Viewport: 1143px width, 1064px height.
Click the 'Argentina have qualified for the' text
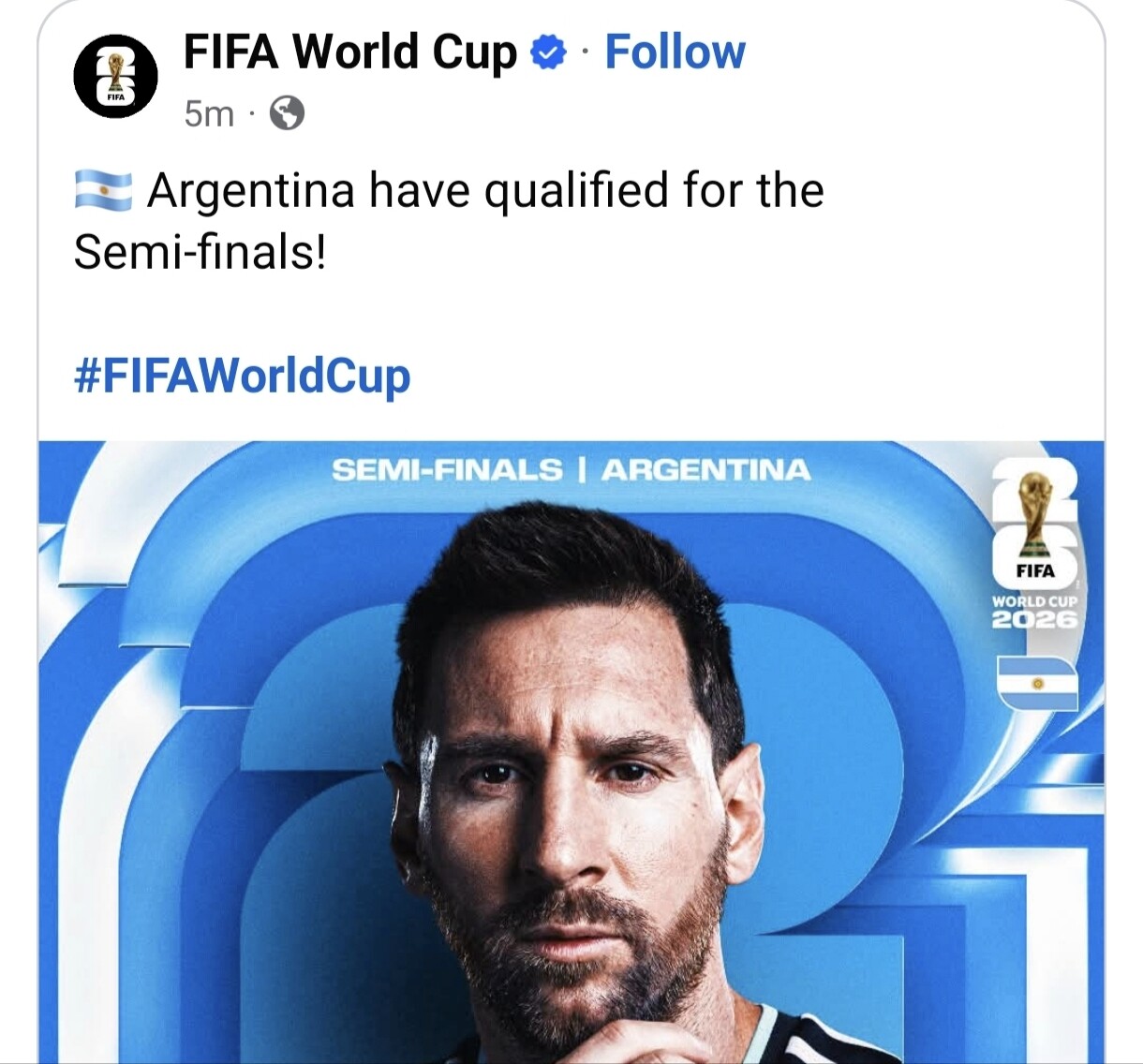485,192
